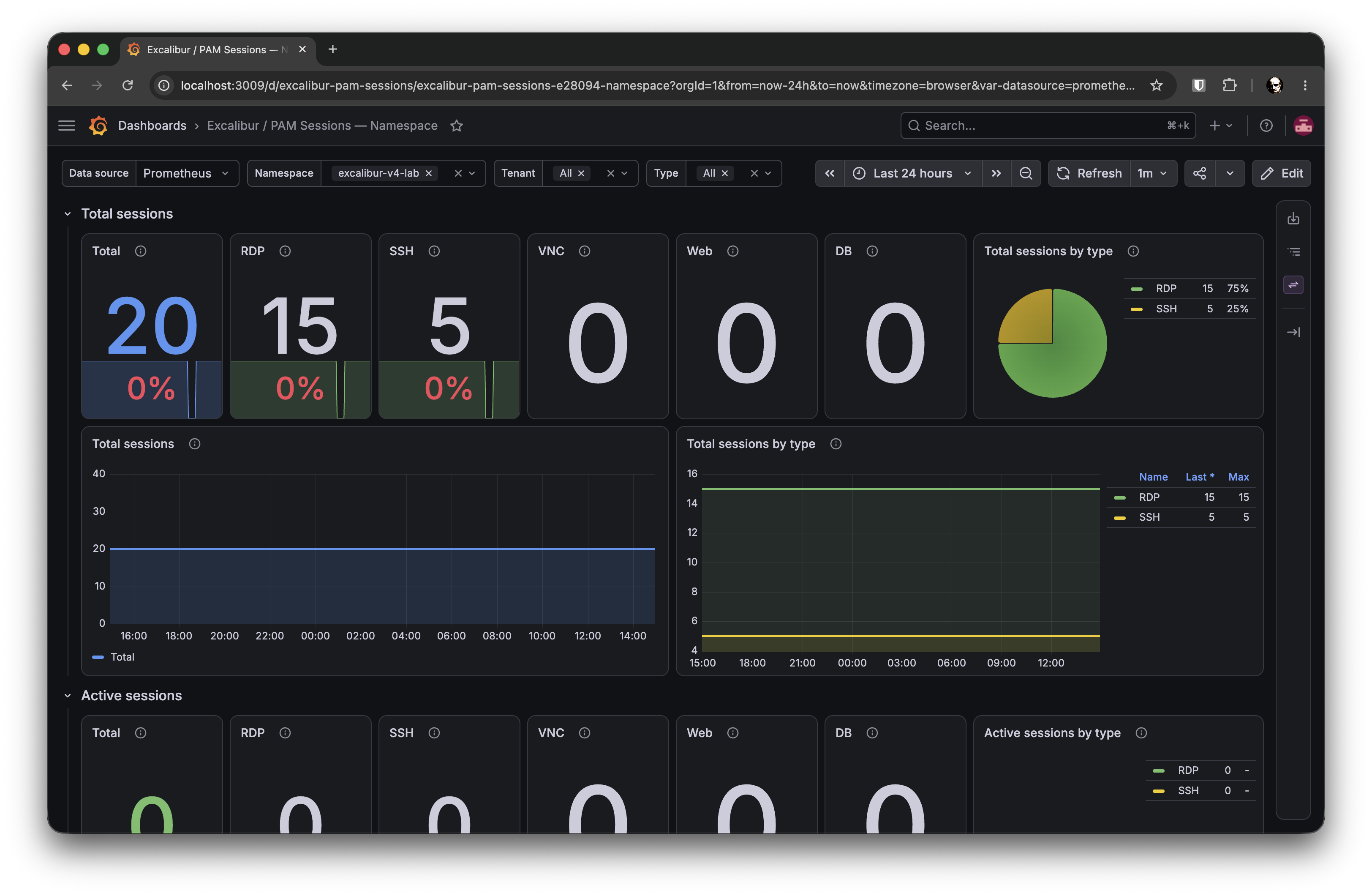Expand the Tenant variable dropdown

[624, 173]
